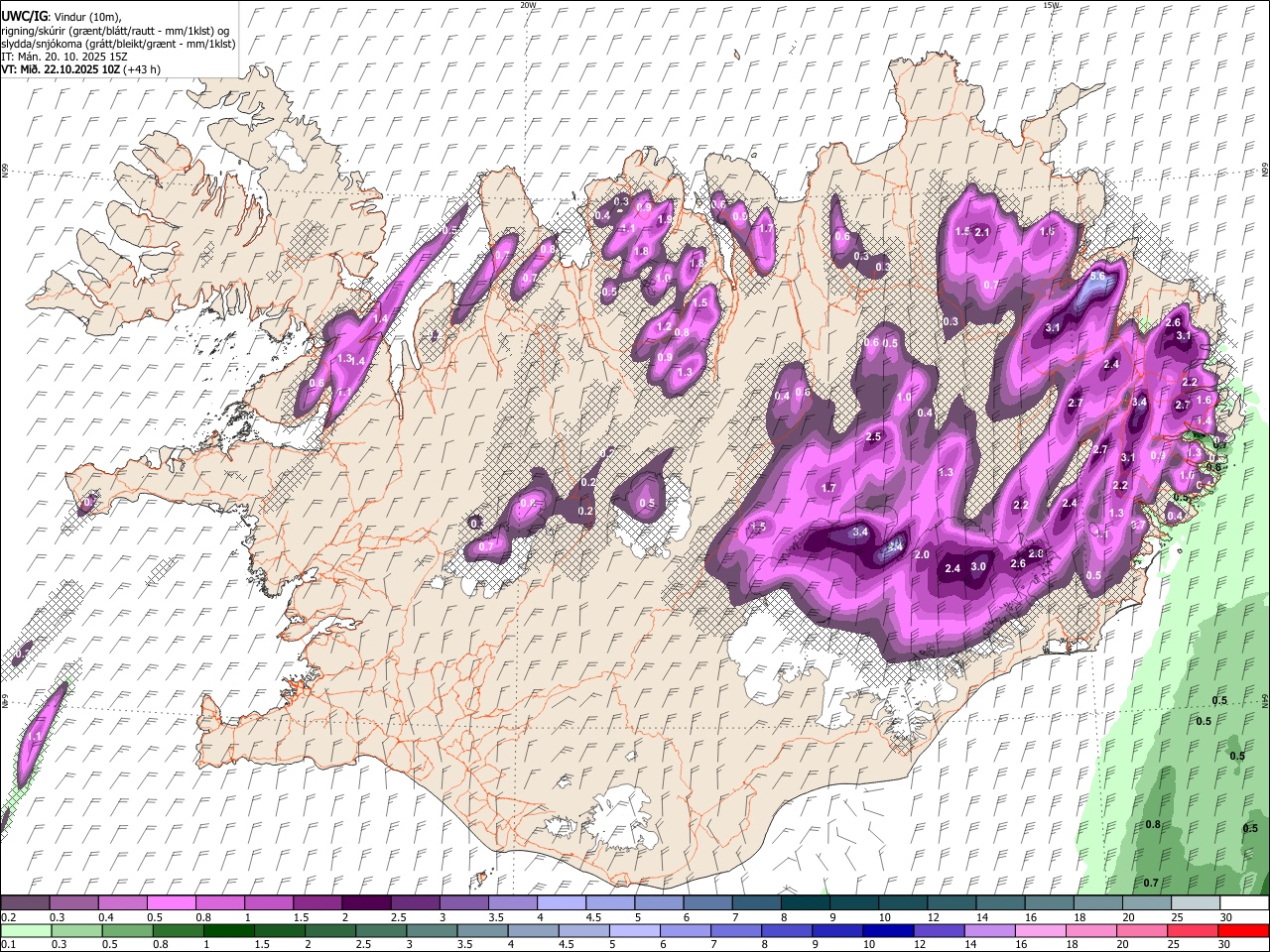Click the green swatch between 0.5 and 0.8, lower legend

[127, 930]
